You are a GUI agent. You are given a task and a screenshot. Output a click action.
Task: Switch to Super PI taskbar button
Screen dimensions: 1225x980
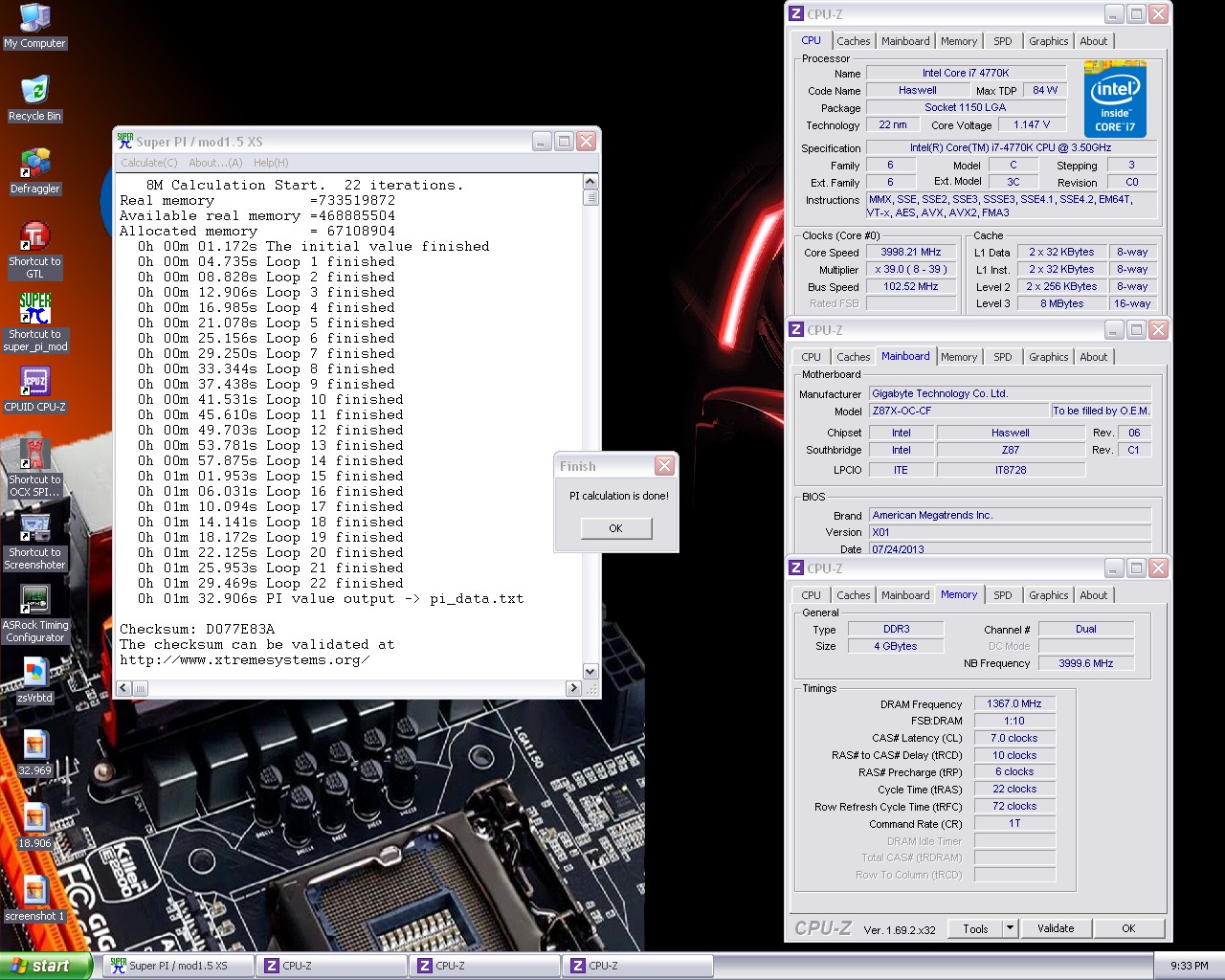(x=178, y=966)
